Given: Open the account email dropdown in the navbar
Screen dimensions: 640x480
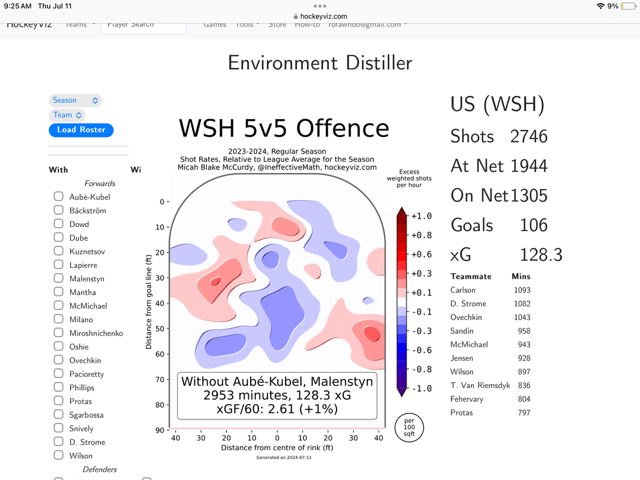Looking at the screenshot, I should pyautogui.click(x=367, y=24).
